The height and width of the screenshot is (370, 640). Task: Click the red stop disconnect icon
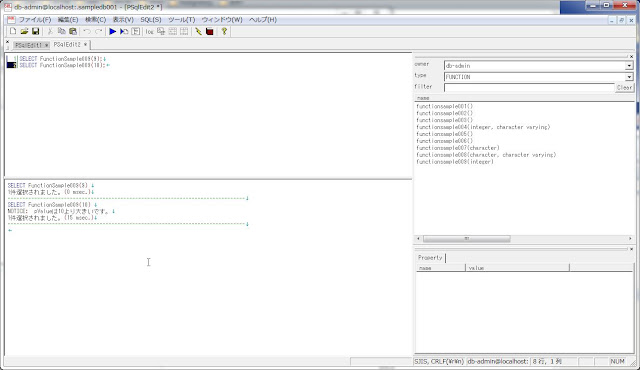pyautogui.click(x=210, y=31)
